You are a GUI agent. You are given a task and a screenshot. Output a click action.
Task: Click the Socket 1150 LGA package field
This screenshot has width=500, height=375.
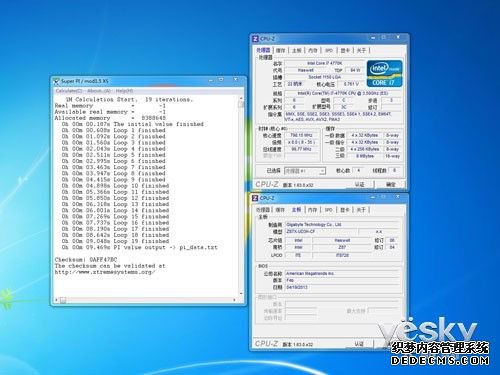(324, 77)
